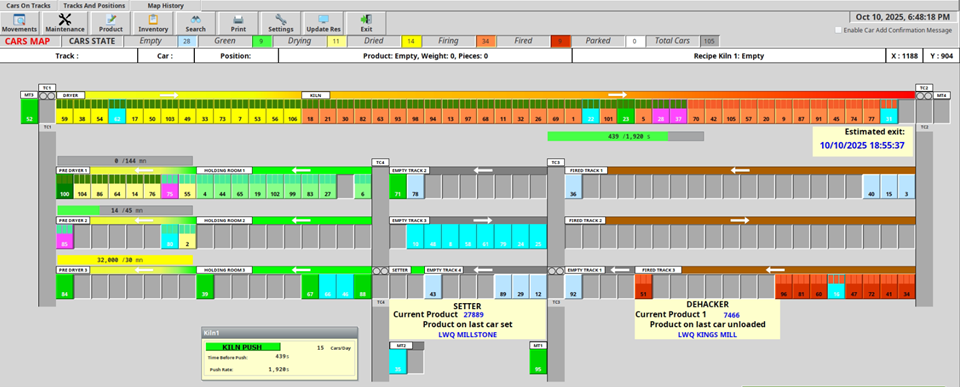The width and height of the screenshot is (960, 387).
Task: Select car 106 at the dryer end
Action: (x=292, y=111)
